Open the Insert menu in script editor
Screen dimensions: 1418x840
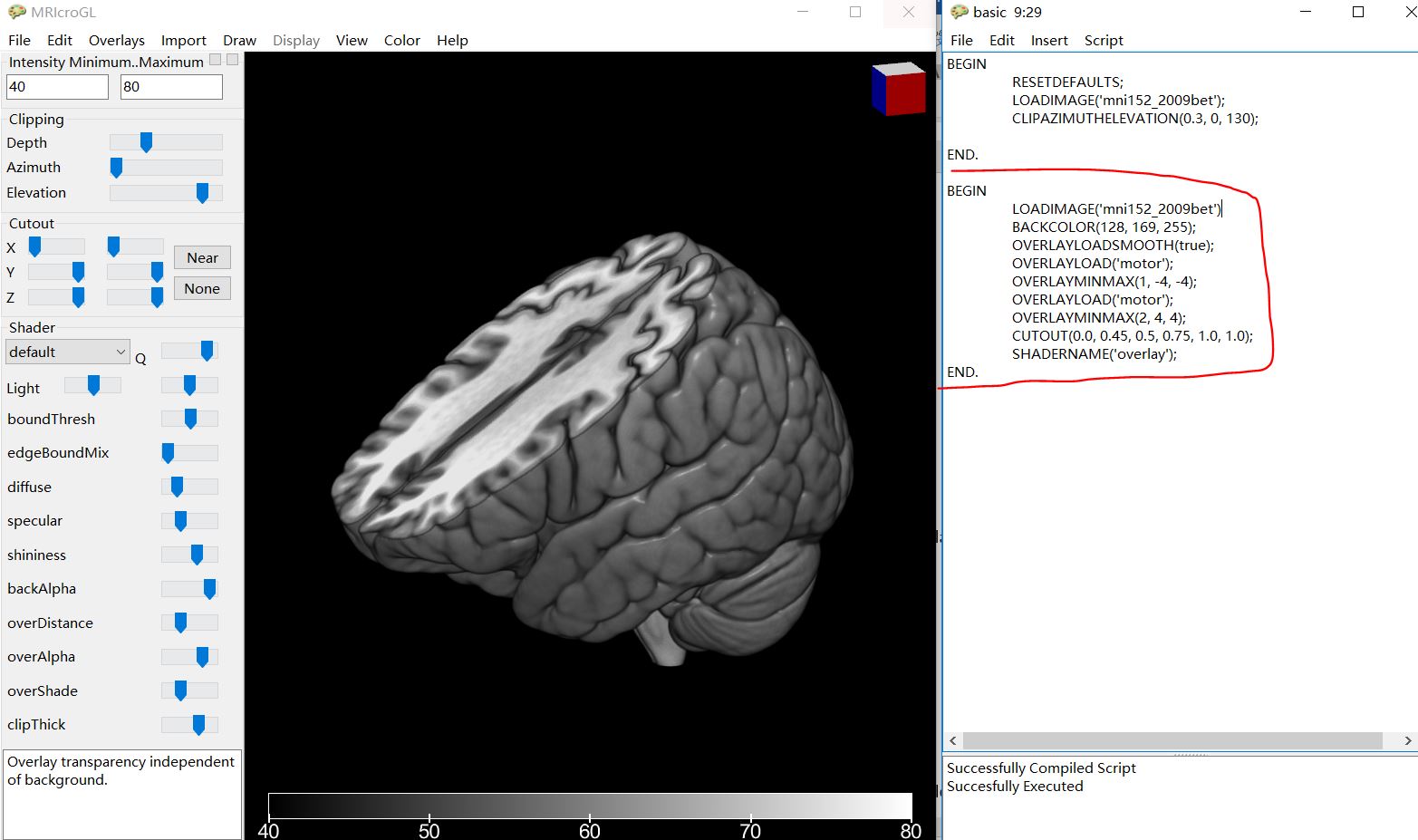point(1048,40)
